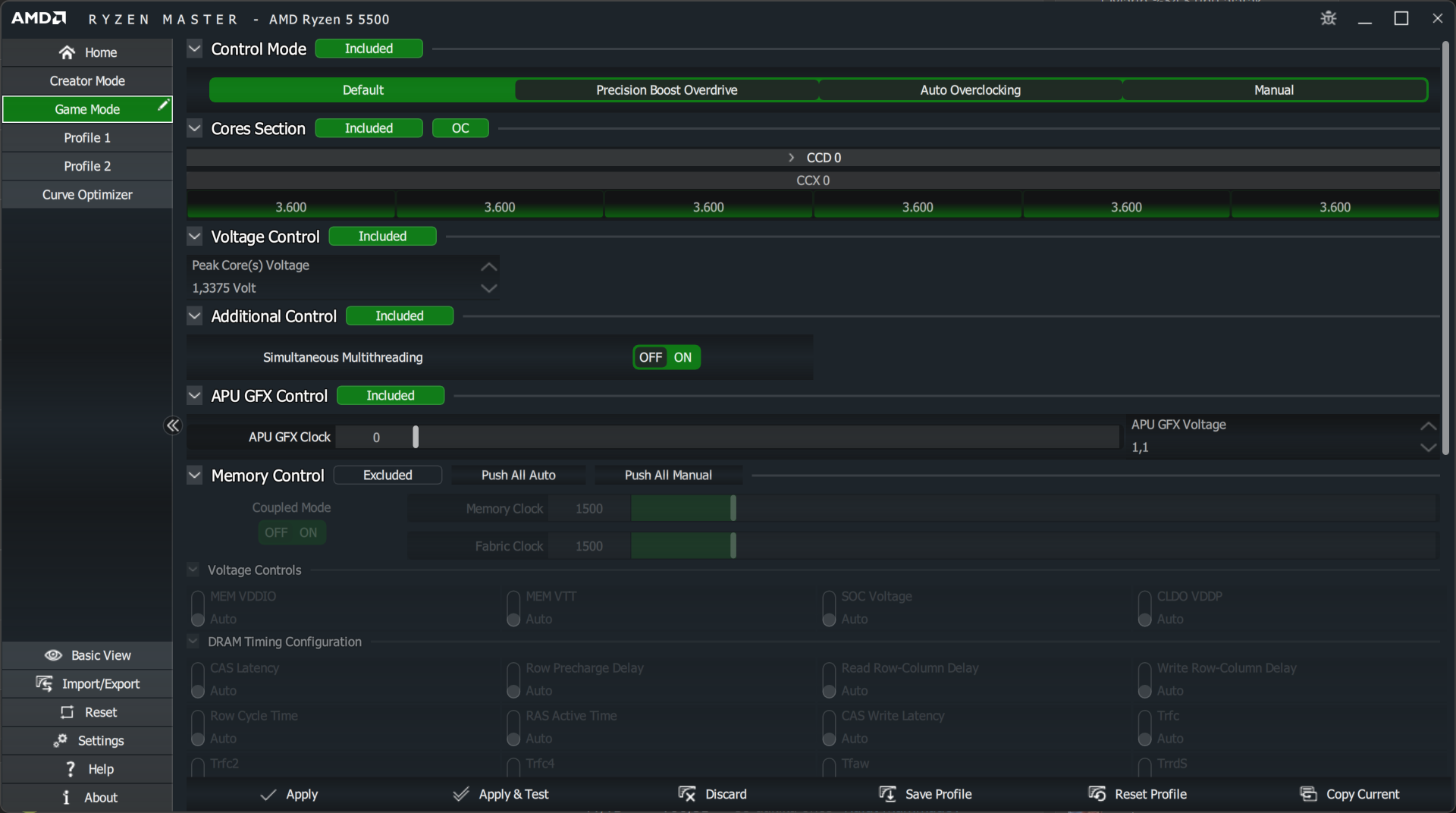Click the Apply button label
The width and height of the screenshot is (1456, 813).
[302, 794]
